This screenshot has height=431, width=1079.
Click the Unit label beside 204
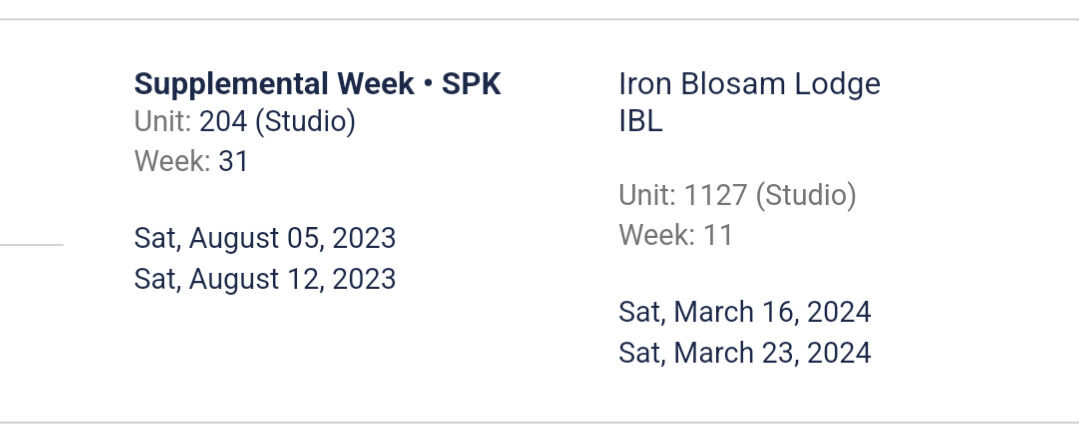(x=162, y=122)
